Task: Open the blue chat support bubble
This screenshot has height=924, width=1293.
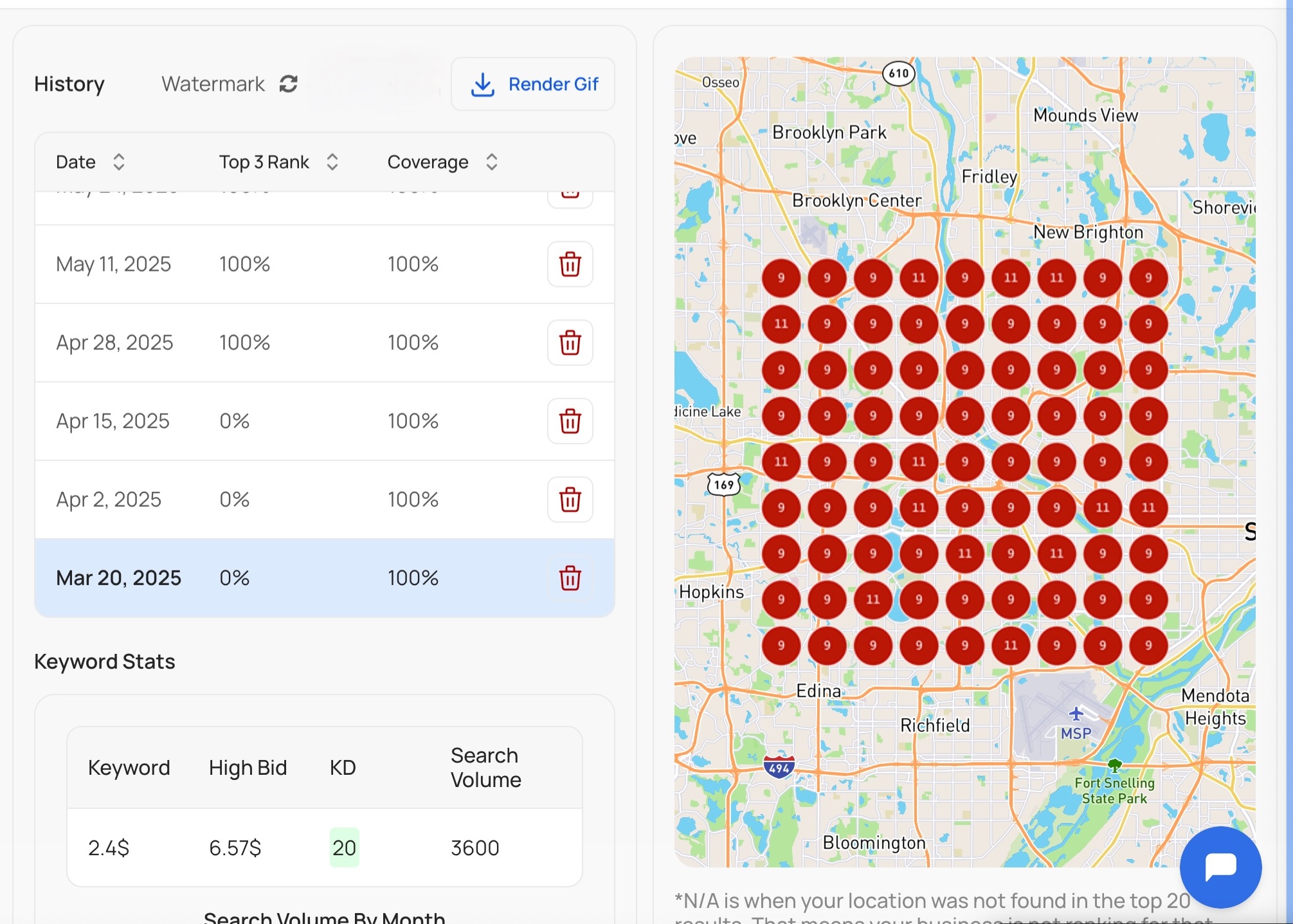Action: point(1220,866)
